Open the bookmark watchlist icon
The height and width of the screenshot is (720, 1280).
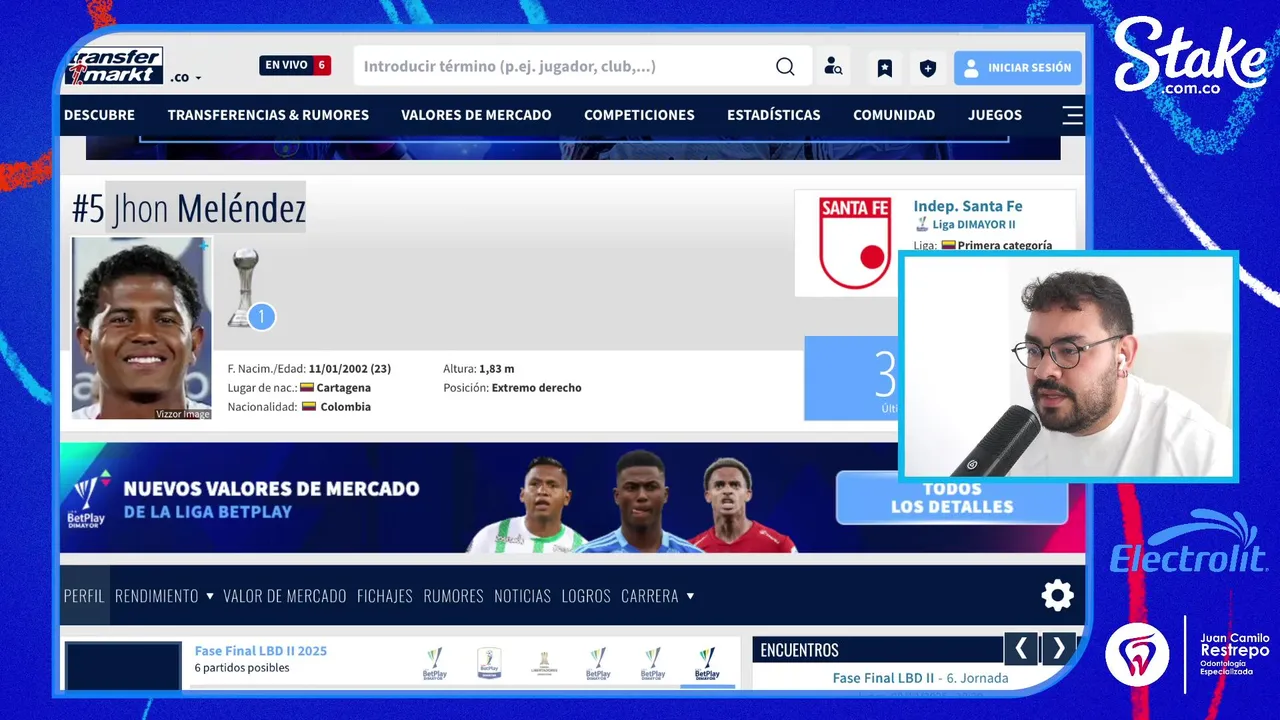point(885,68)
